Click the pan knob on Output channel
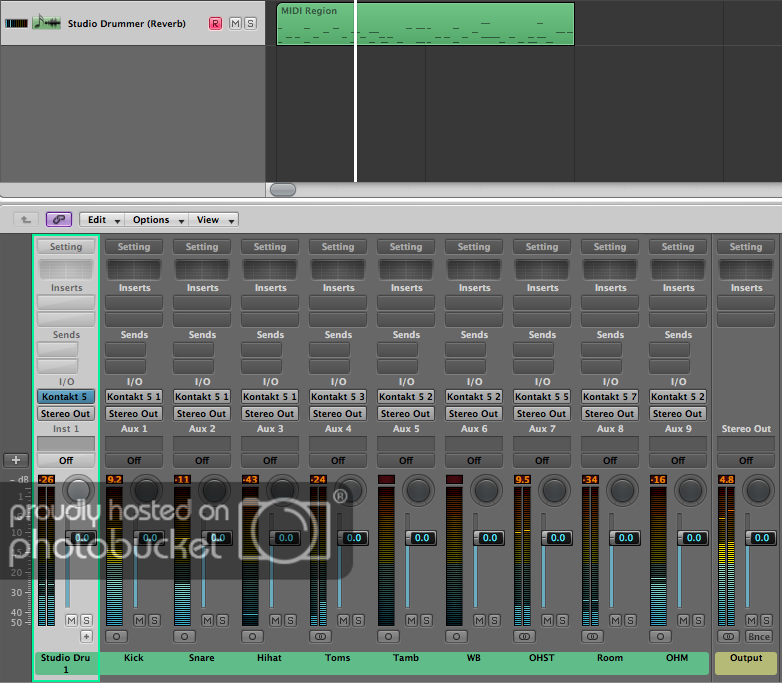782x683 pixels. click(758, 490)
